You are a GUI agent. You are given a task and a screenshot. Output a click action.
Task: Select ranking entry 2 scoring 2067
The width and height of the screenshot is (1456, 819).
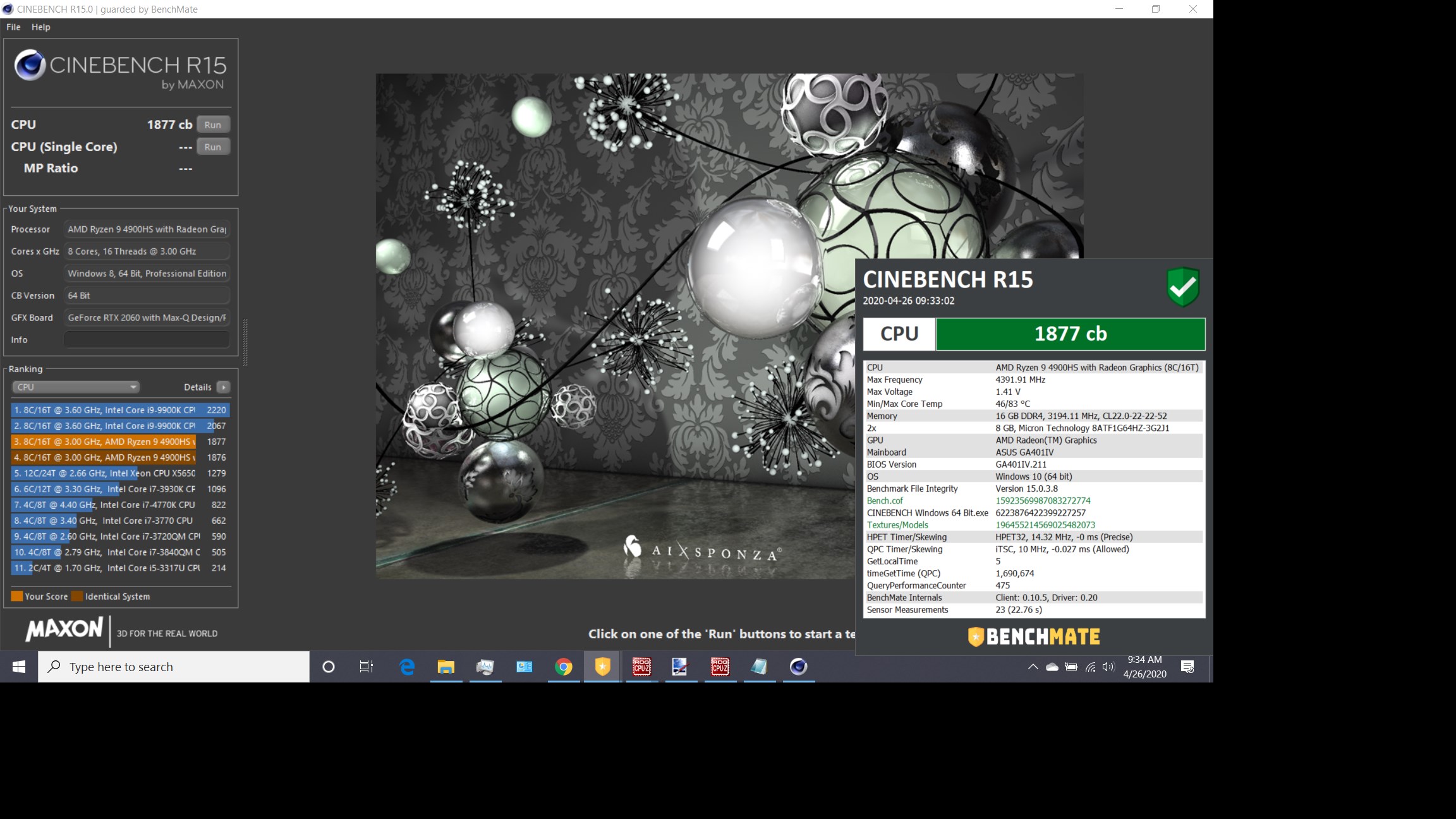click(120, 426)
